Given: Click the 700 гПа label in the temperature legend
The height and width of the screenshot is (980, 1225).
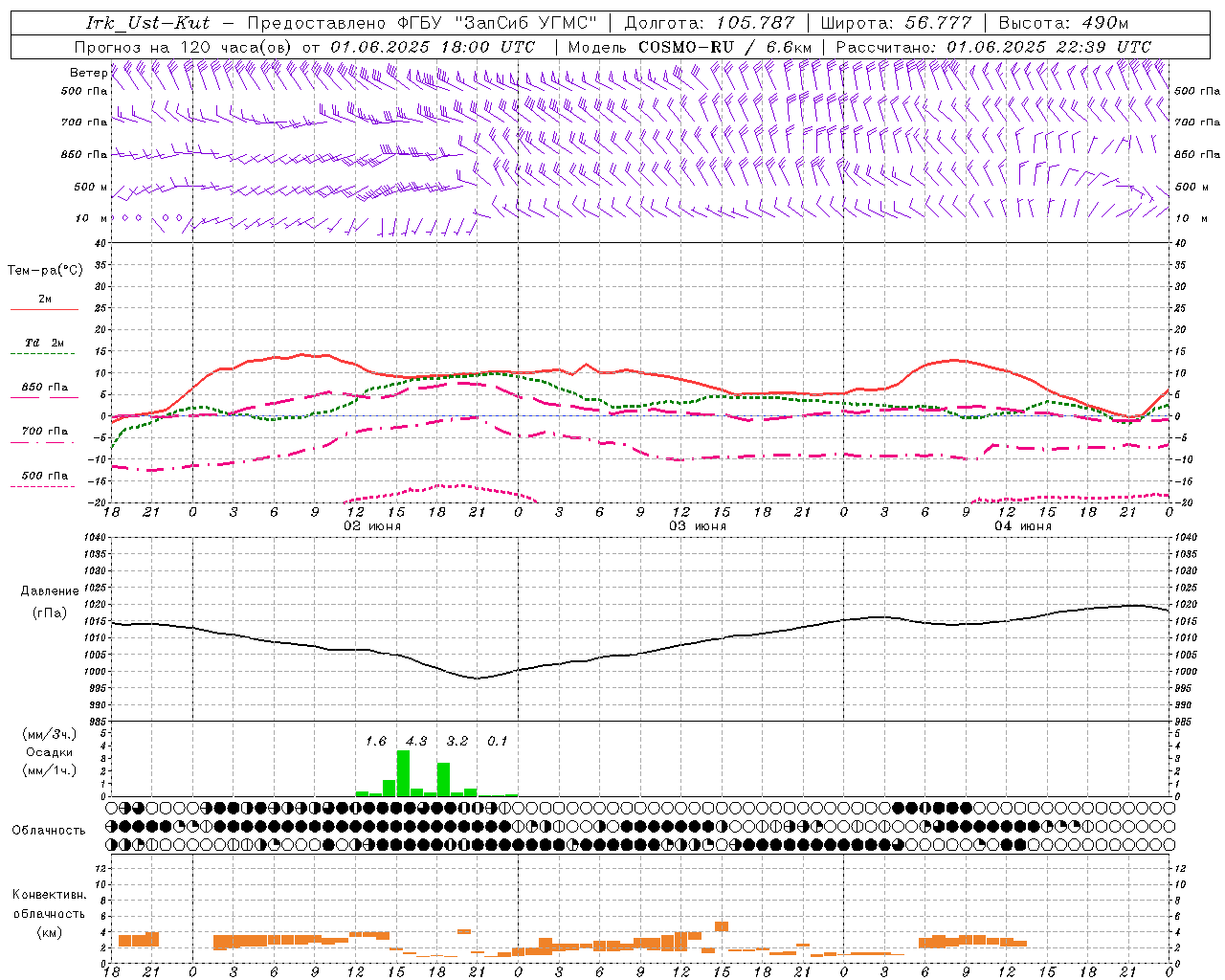Looking at the screenshot, I should click(44, 431).
